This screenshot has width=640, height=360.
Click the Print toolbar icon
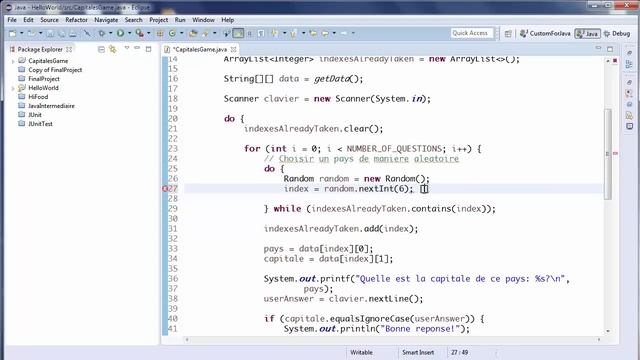[73, 33]
